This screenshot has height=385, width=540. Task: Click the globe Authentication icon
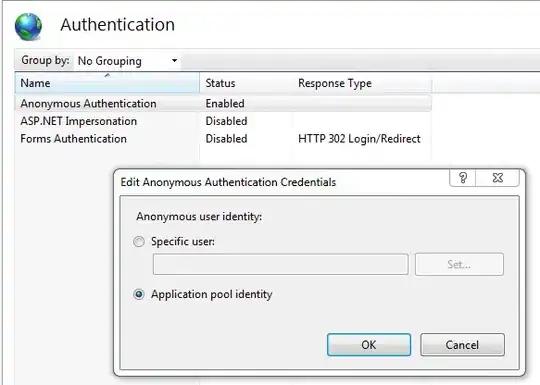(28, 27)
